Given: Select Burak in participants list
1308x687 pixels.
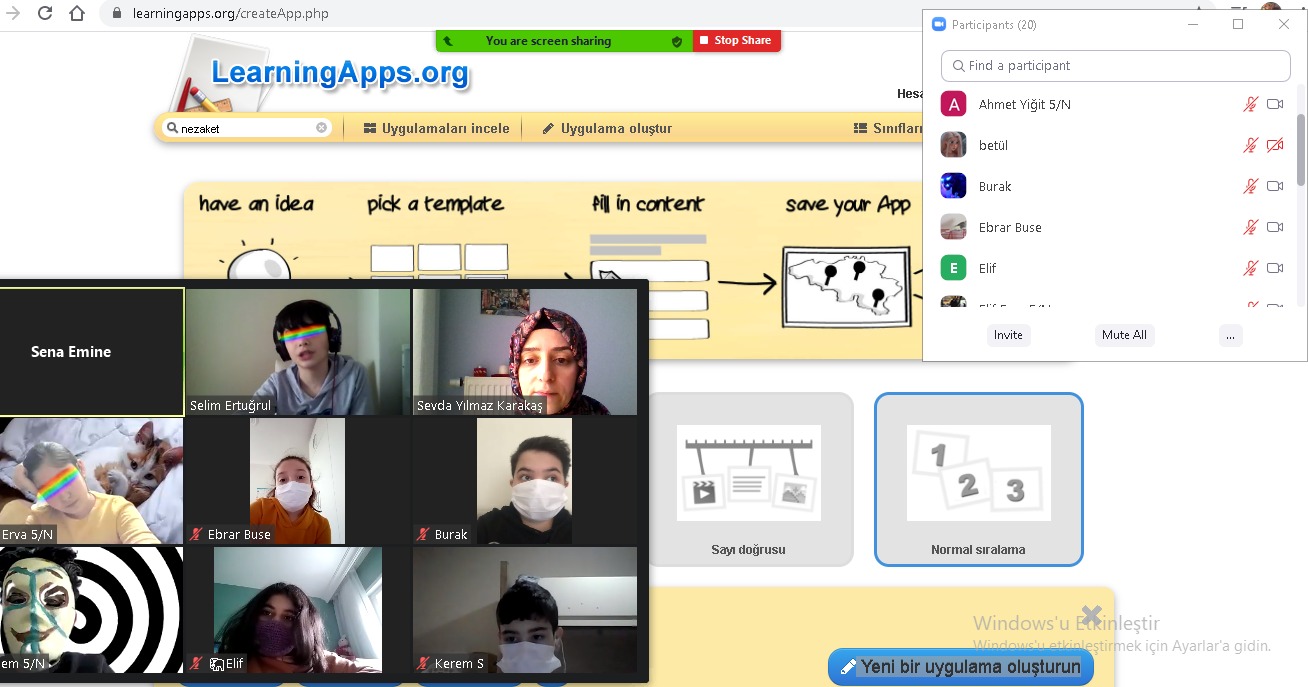Looking at the screenshot, I should (x=1114, y=186).
